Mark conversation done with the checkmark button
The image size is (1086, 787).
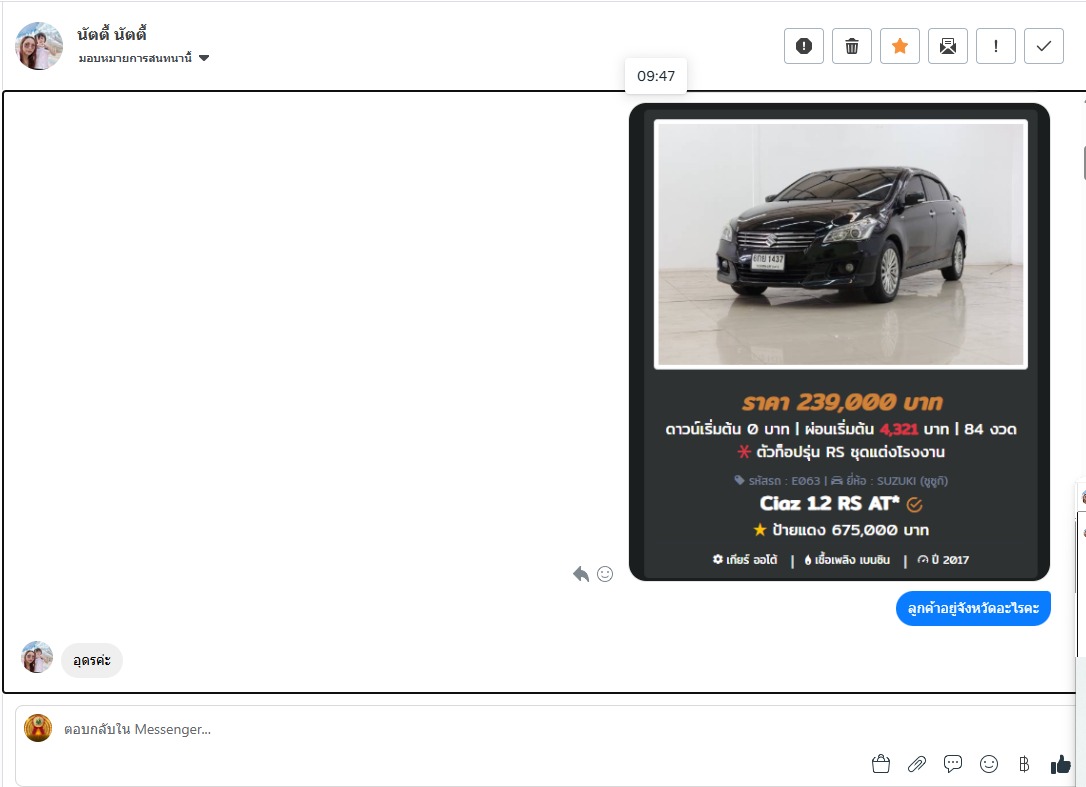coord(1044,46)
